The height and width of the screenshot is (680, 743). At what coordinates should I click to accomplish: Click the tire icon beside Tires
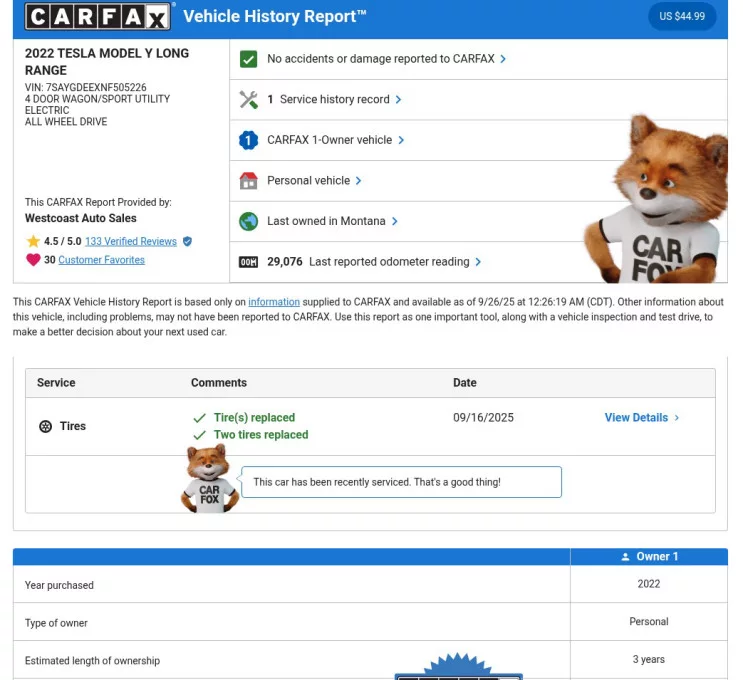tap(45, 426)
